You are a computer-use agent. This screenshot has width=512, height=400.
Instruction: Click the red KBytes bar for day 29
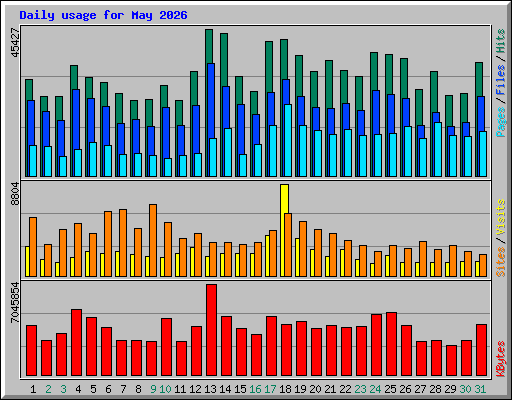(x=451, y=361)
